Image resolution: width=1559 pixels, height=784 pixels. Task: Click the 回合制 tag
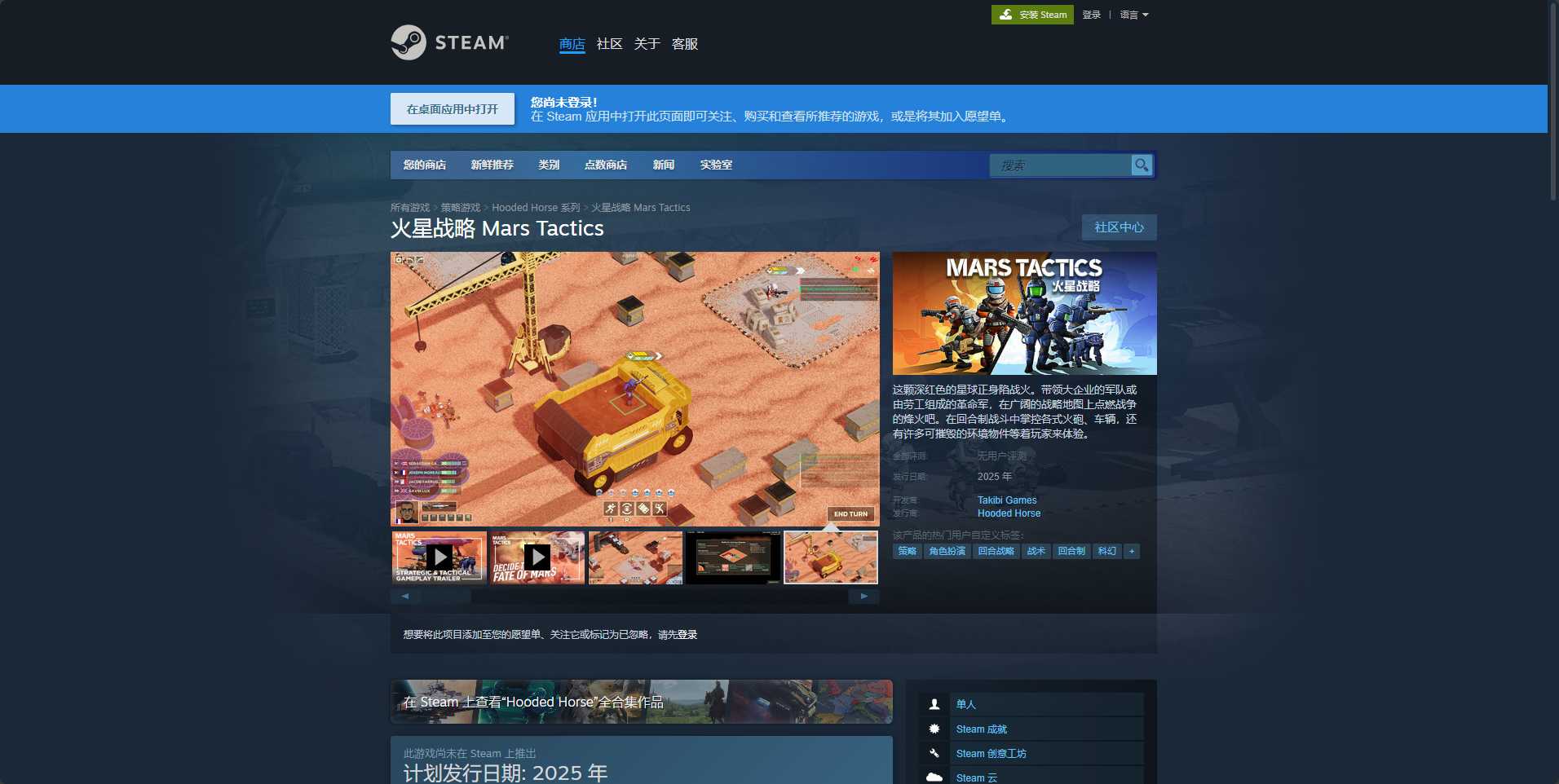[x=1071, y=552]
